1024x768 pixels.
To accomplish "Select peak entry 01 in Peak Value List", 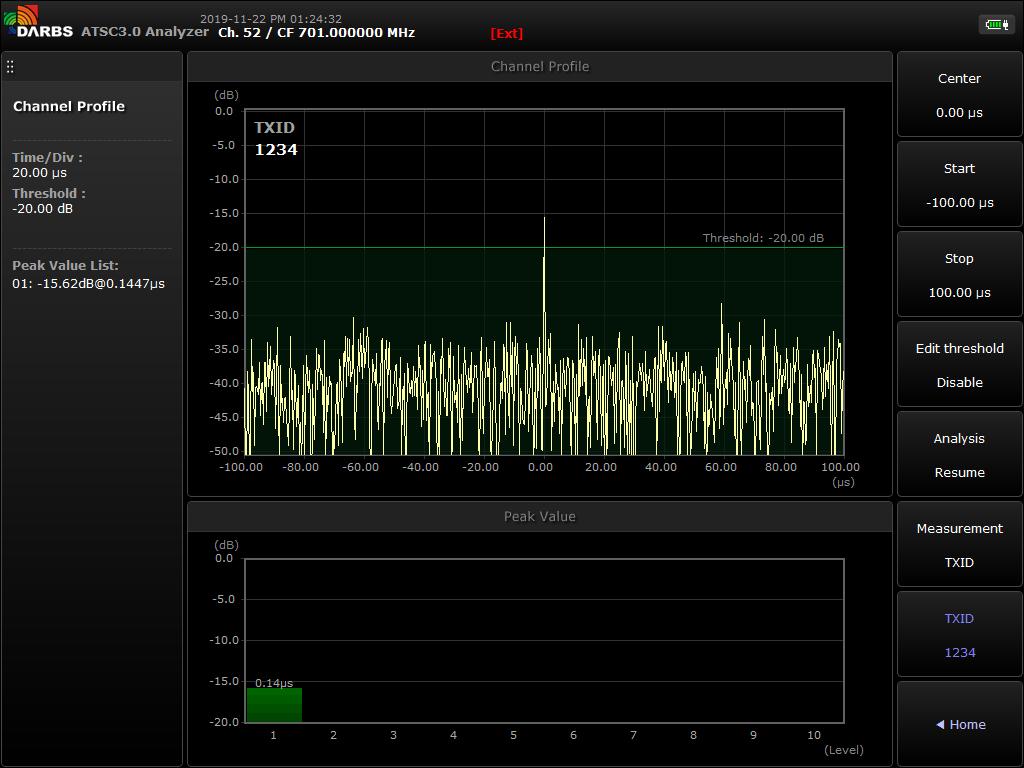I will pos(88,283).
